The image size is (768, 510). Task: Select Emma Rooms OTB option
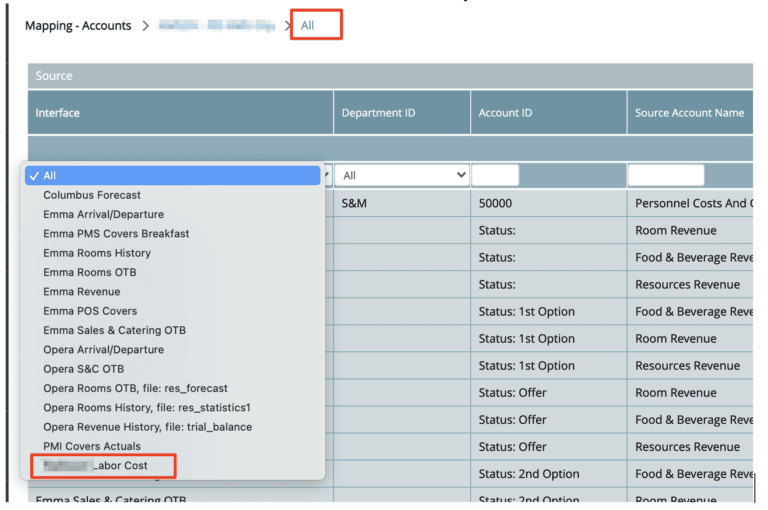tap(89, 272)
